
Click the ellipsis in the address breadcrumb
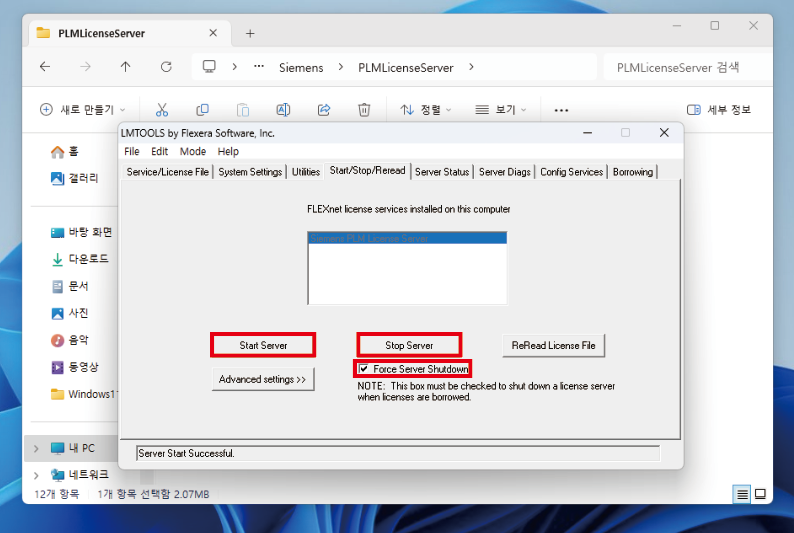tap(259, 66)
